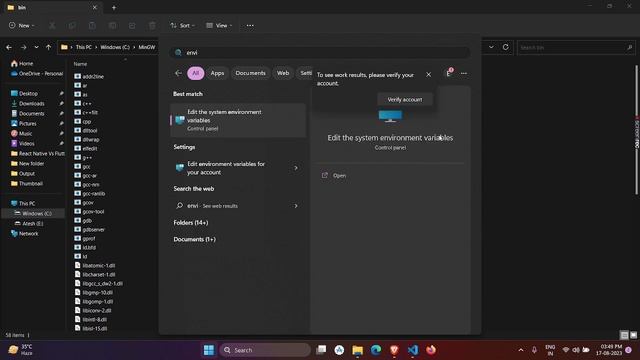This screenshot has width=640, height=360.
Task: Expand the Folders (14+) results group
Action: click(x=191, y=223)
